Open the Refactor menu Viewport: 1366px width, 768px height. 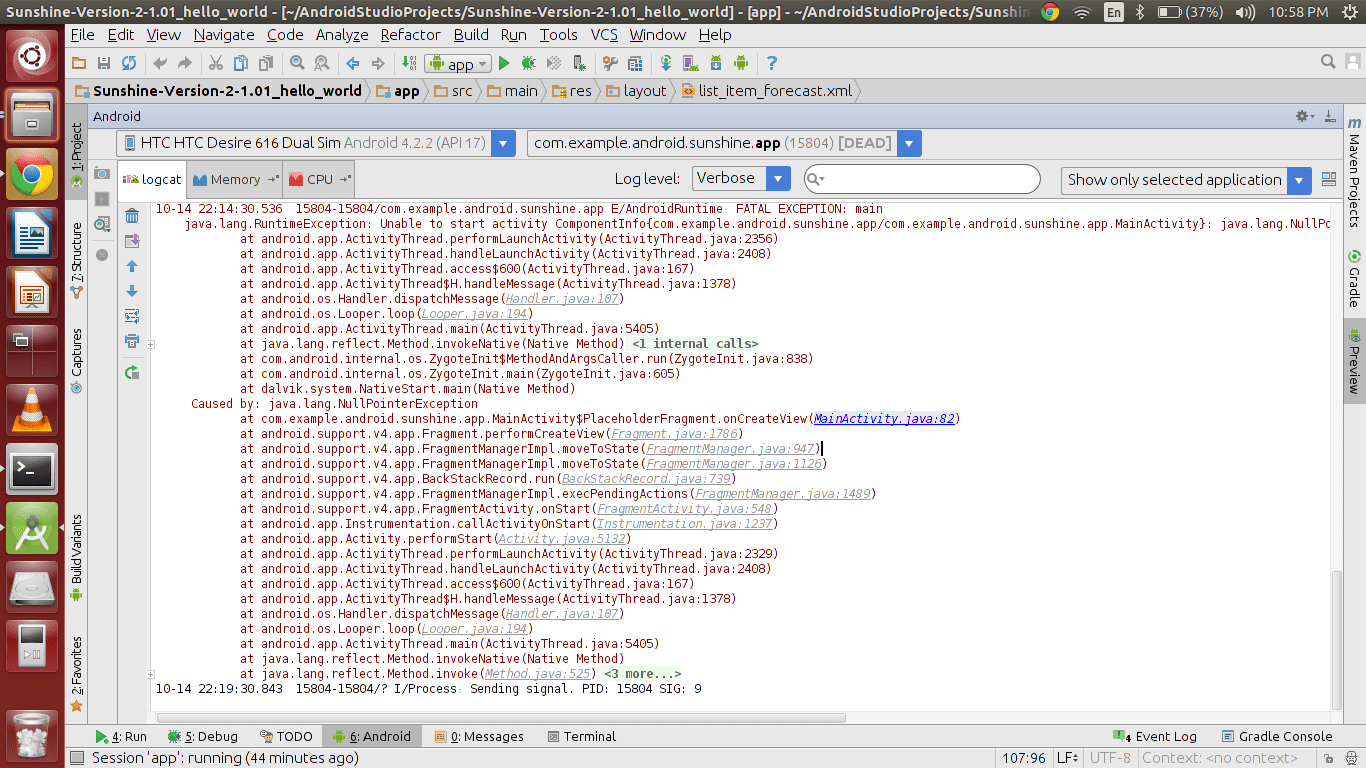410,34
